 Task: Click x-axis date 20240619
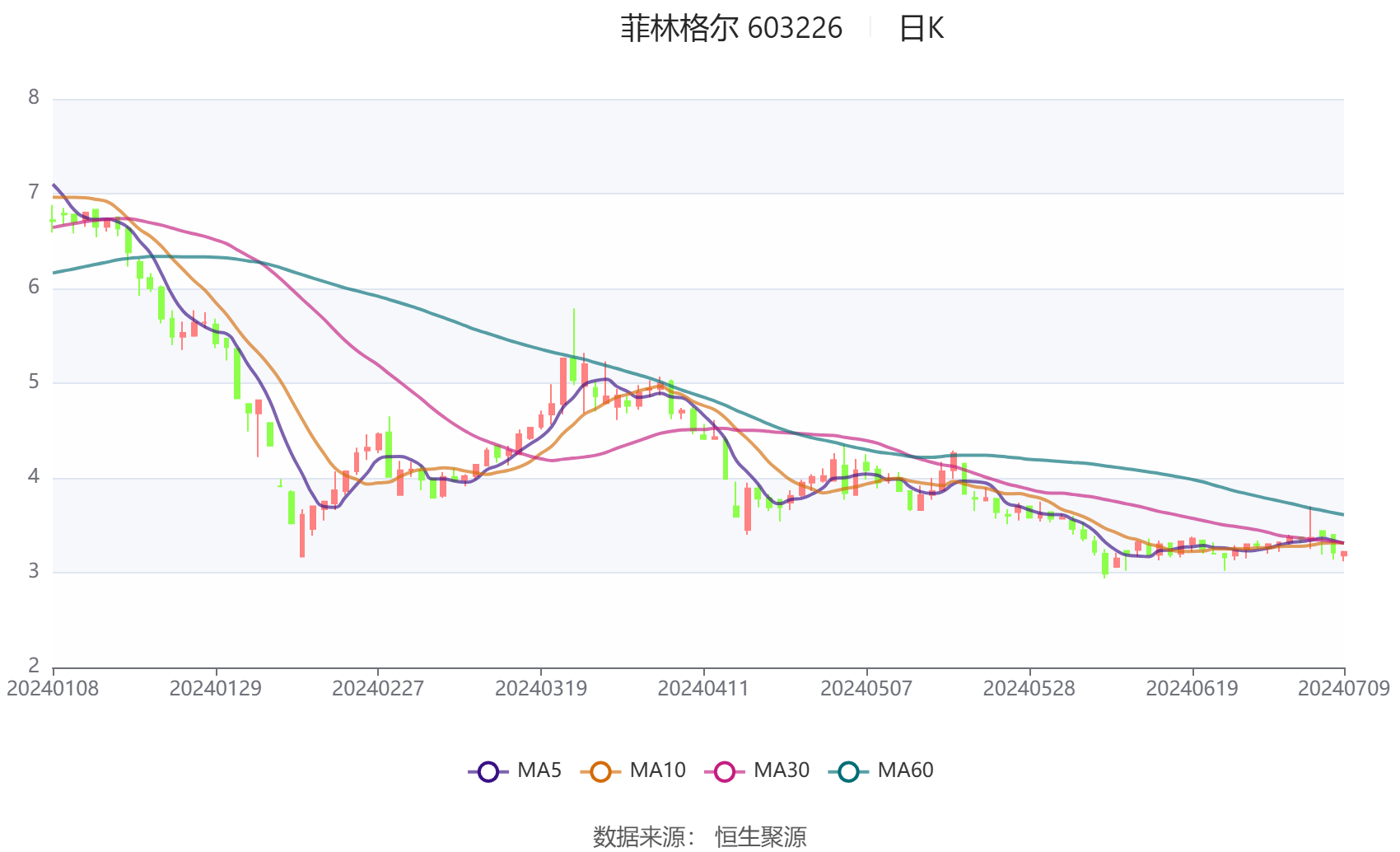pos(1192,688)
